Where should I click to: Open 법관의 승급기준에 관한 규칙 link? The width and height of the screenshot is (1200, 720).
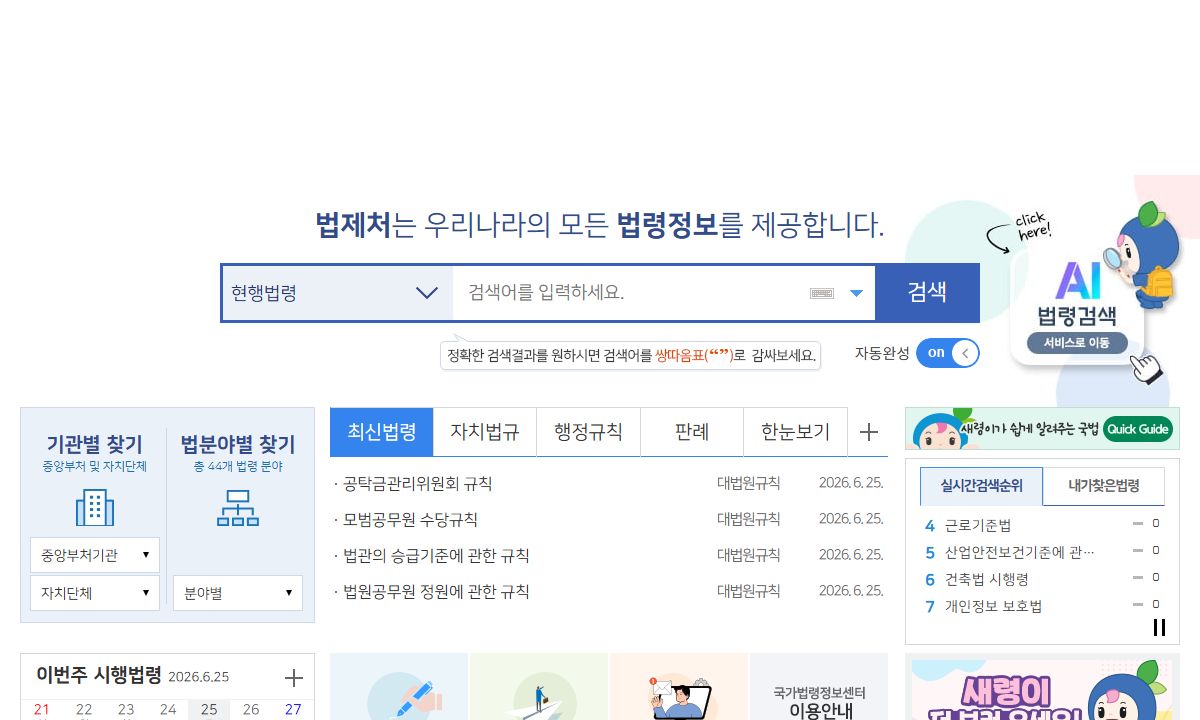(x=436, y=556)
